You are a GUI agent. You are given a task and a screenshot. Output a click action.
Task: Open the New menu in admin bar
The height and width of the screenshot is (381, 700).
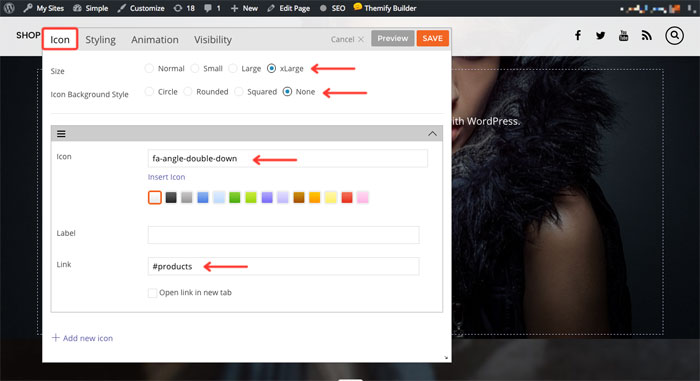point(244,8)
